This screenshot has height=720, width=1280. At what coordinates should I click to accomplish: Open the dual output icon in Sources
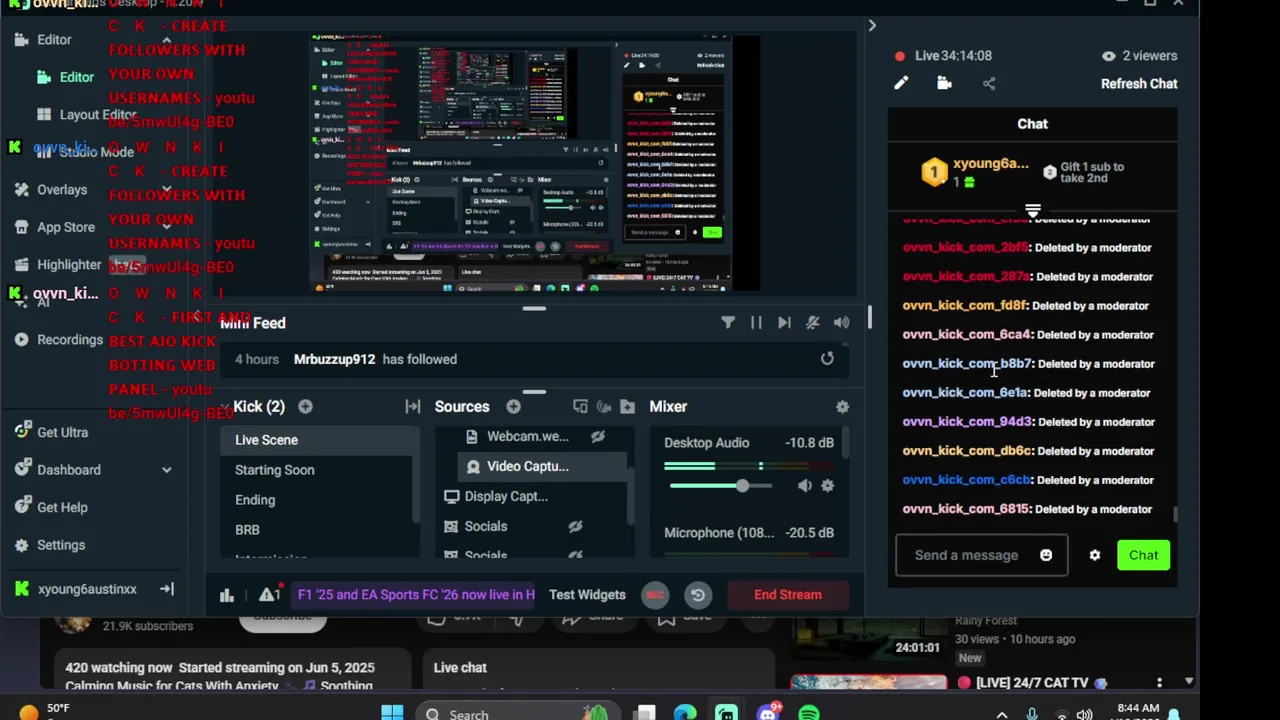580,407
